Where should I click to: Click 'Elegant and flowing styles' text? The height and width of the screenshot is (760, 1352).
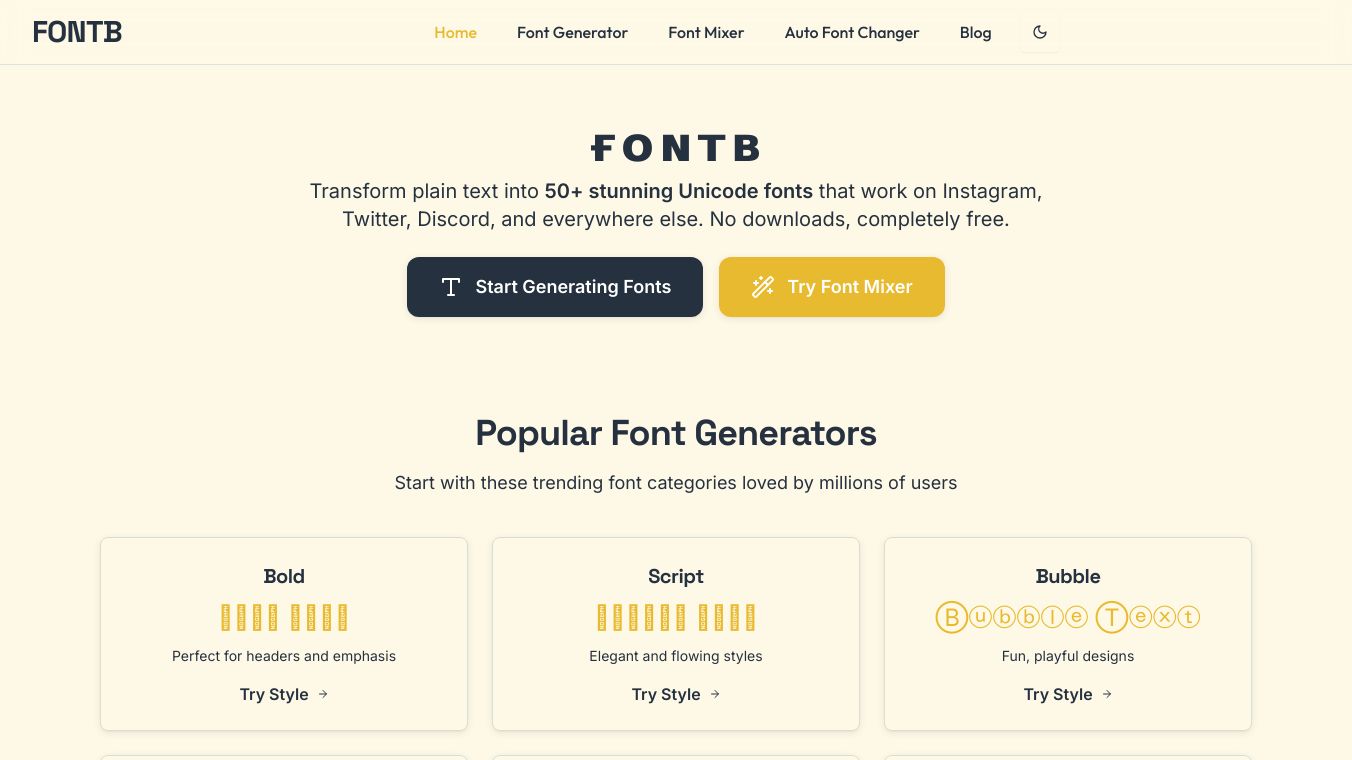pyautogui.click(x=676, y=656)
